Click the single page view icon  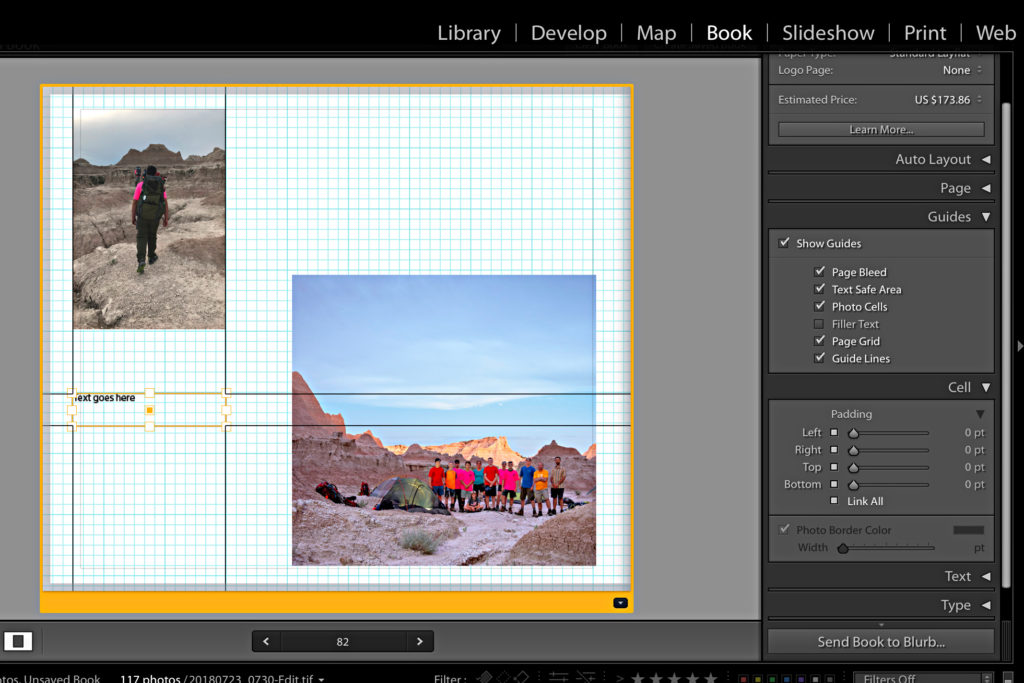click(x=18, y=641)
